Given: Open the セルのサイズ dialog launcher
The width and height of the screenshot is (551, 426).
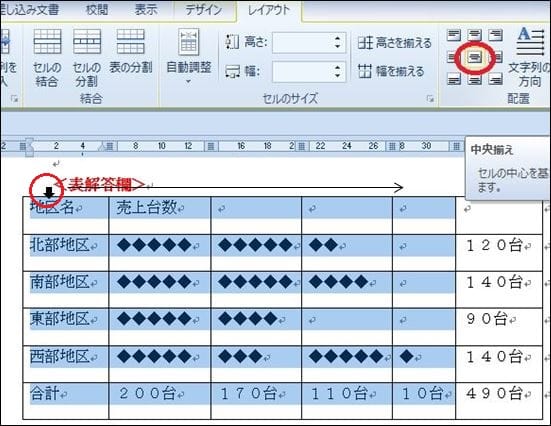Looking at the screenshot, I should point(430,99).
